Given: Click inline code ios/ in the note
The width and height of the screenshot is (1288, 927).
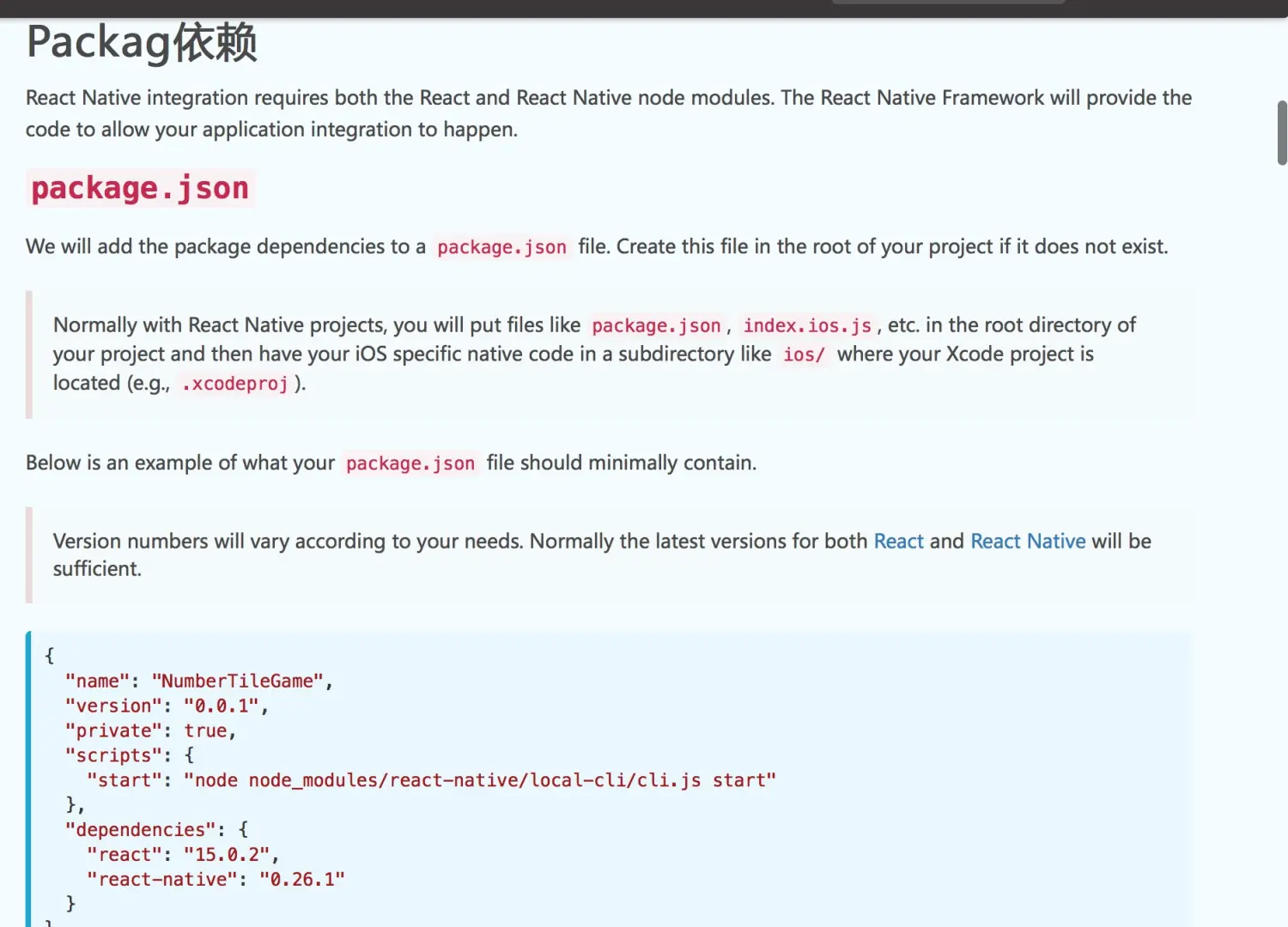Looking at the screenshot, I should 804,354.
